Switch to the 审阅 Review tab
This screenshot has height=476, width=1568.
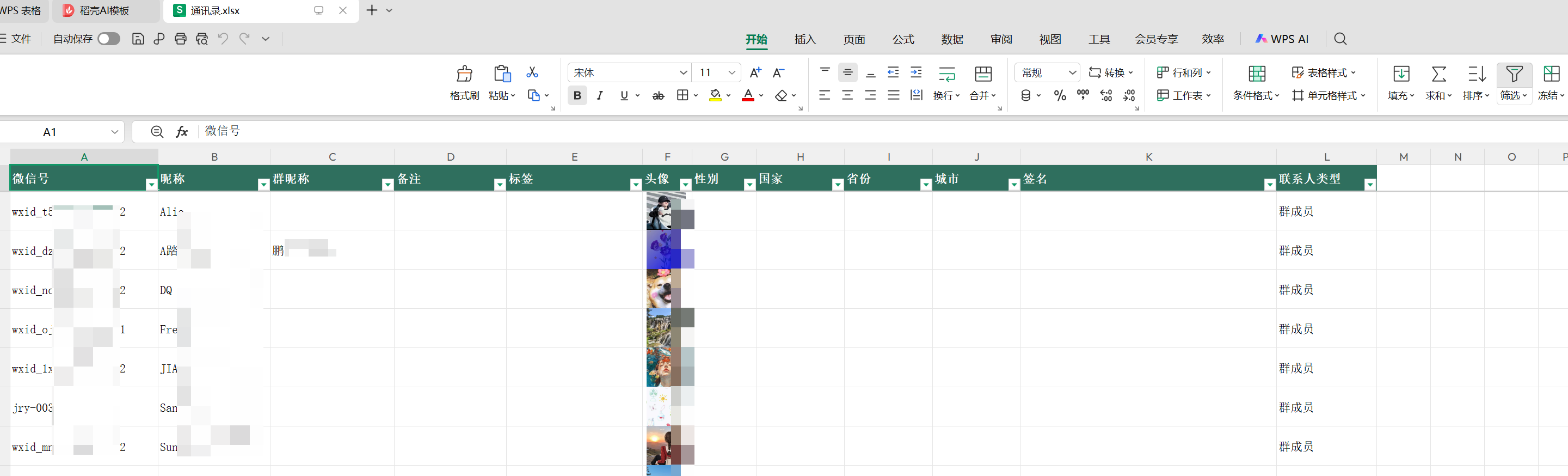pyautogui.click(x=1001, y=39)
